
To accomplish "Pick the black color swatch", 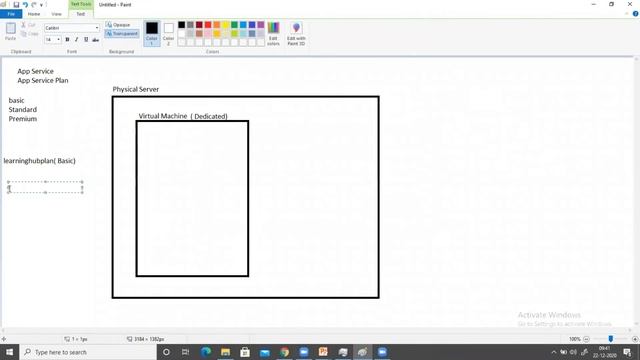I will pyautogui.click(x=182, y=25).
